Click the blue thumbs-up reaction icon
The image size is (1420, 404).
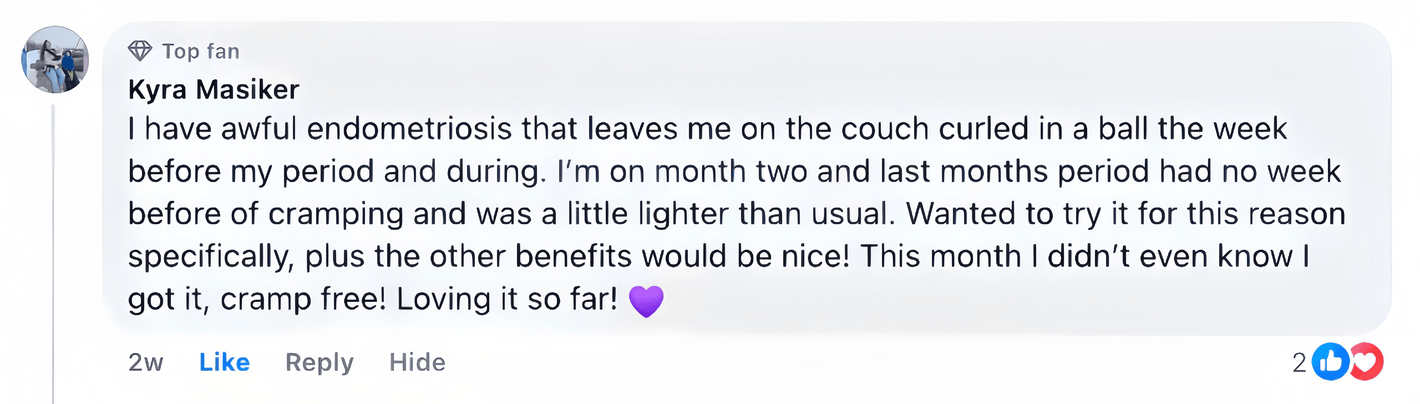pos(1330,362)
